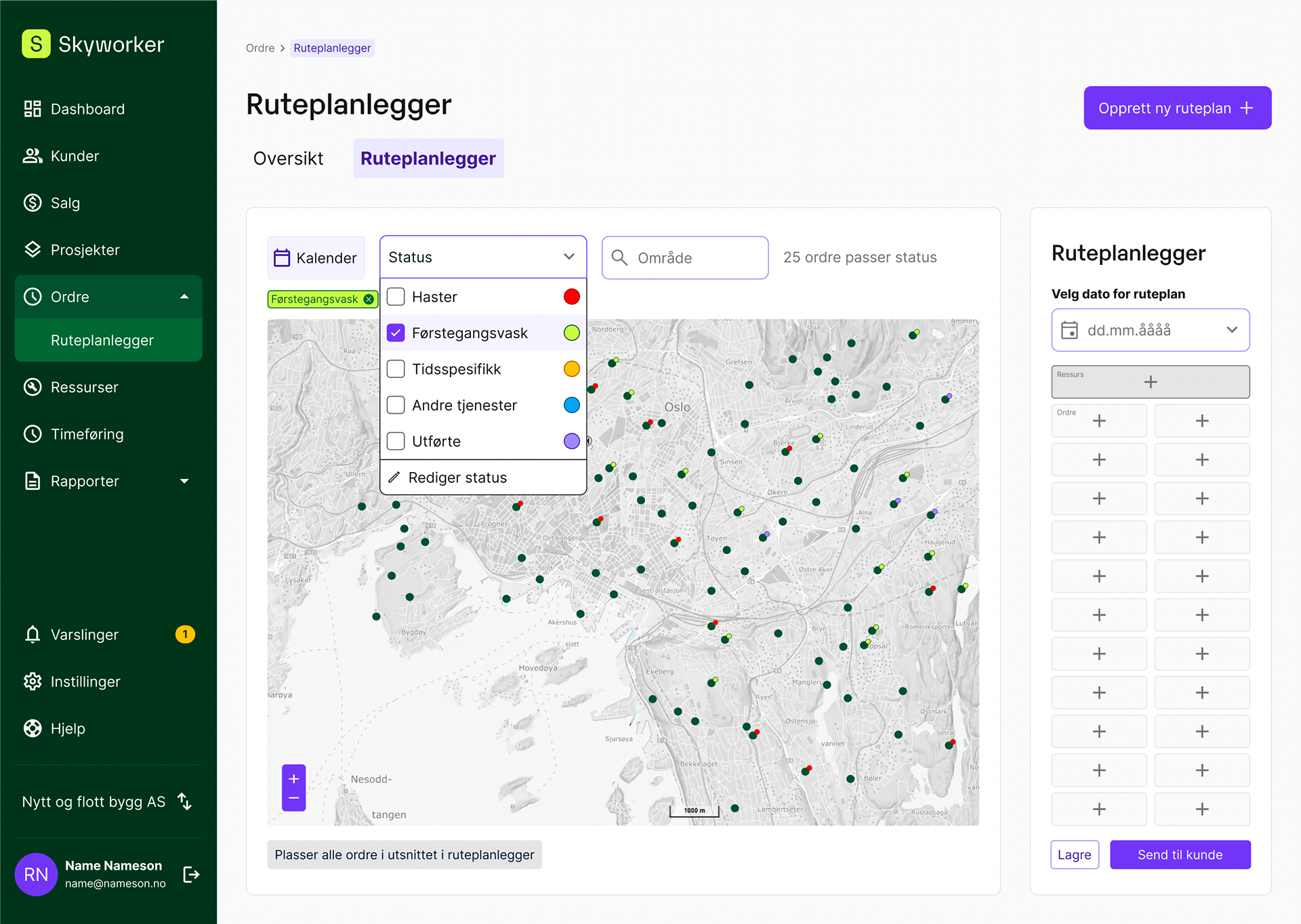
Task: Enable the Utførte status checkbox
Action: (x=396, y=441)
